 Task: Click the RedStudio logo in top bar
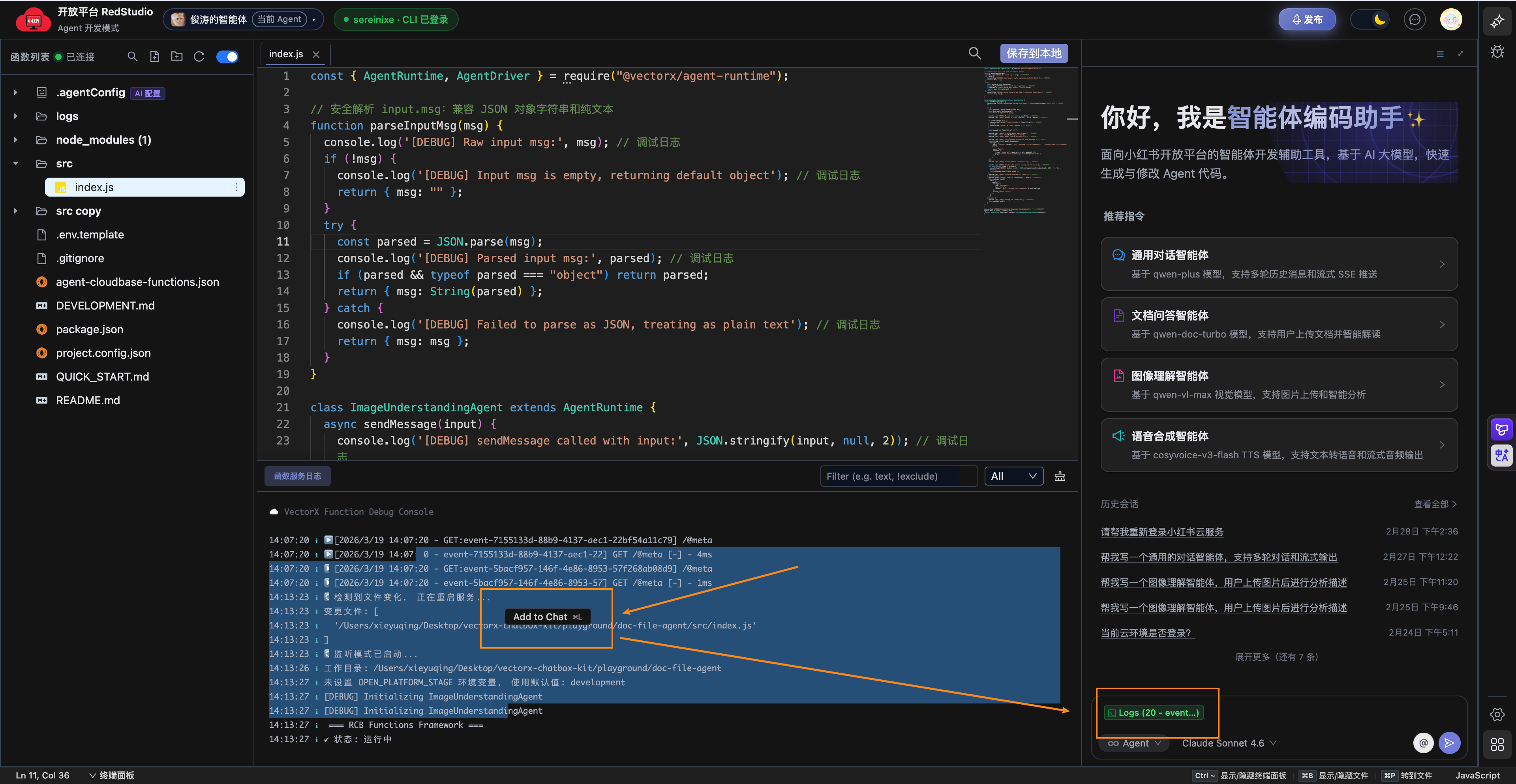tap(33, 19)
